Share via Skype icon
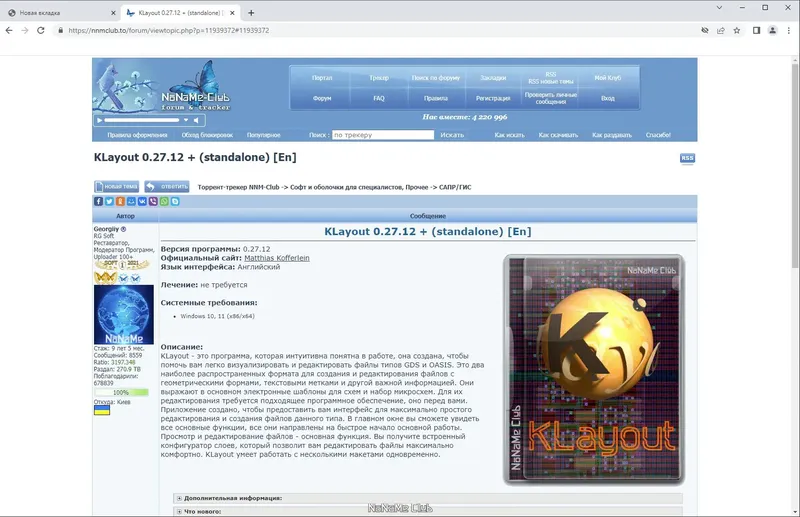Viewport: 800px width, 517px height. (x=175, y=202)
